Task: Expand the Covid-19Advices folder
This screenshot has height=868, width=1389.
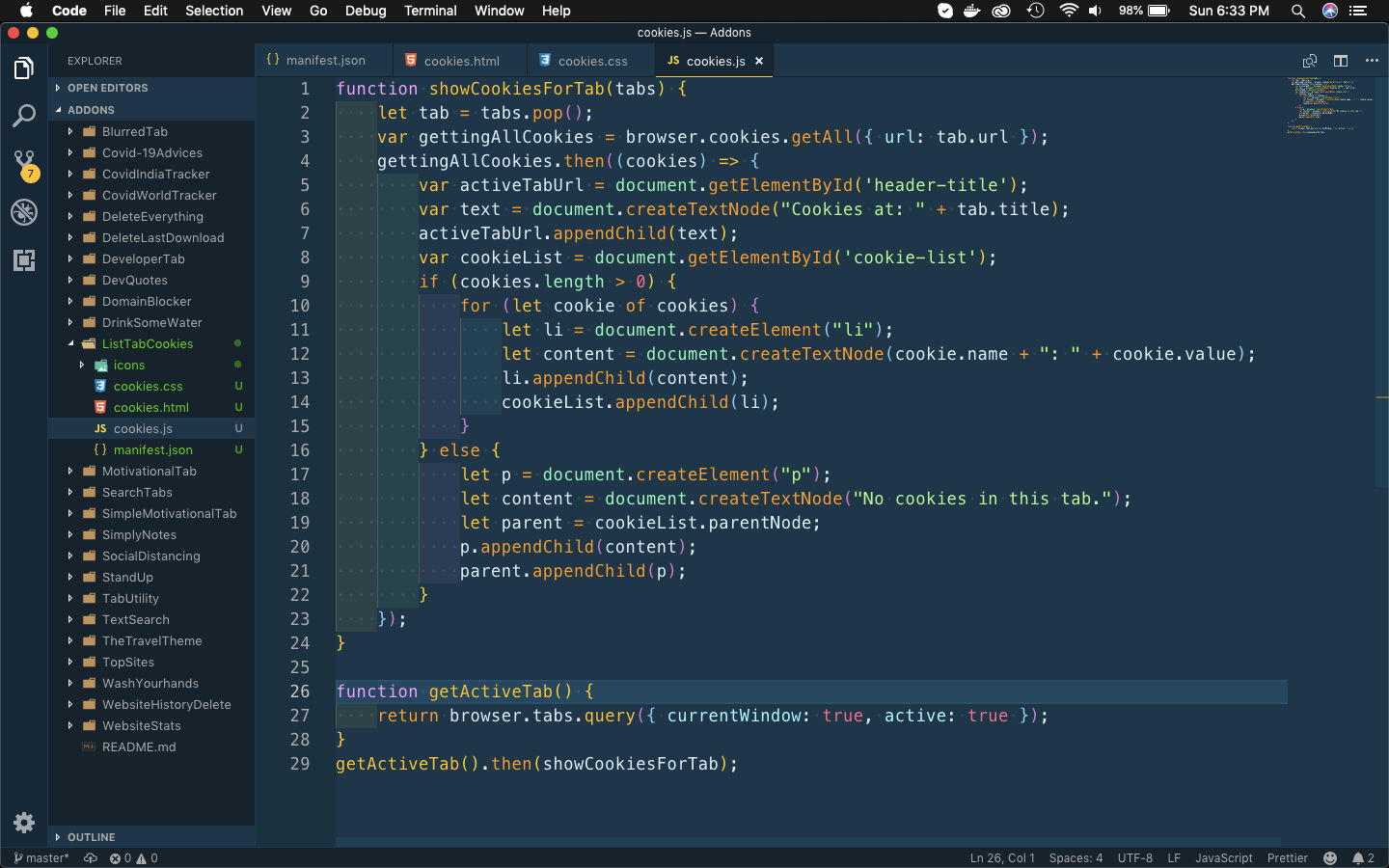Action: tap(151, 152)
